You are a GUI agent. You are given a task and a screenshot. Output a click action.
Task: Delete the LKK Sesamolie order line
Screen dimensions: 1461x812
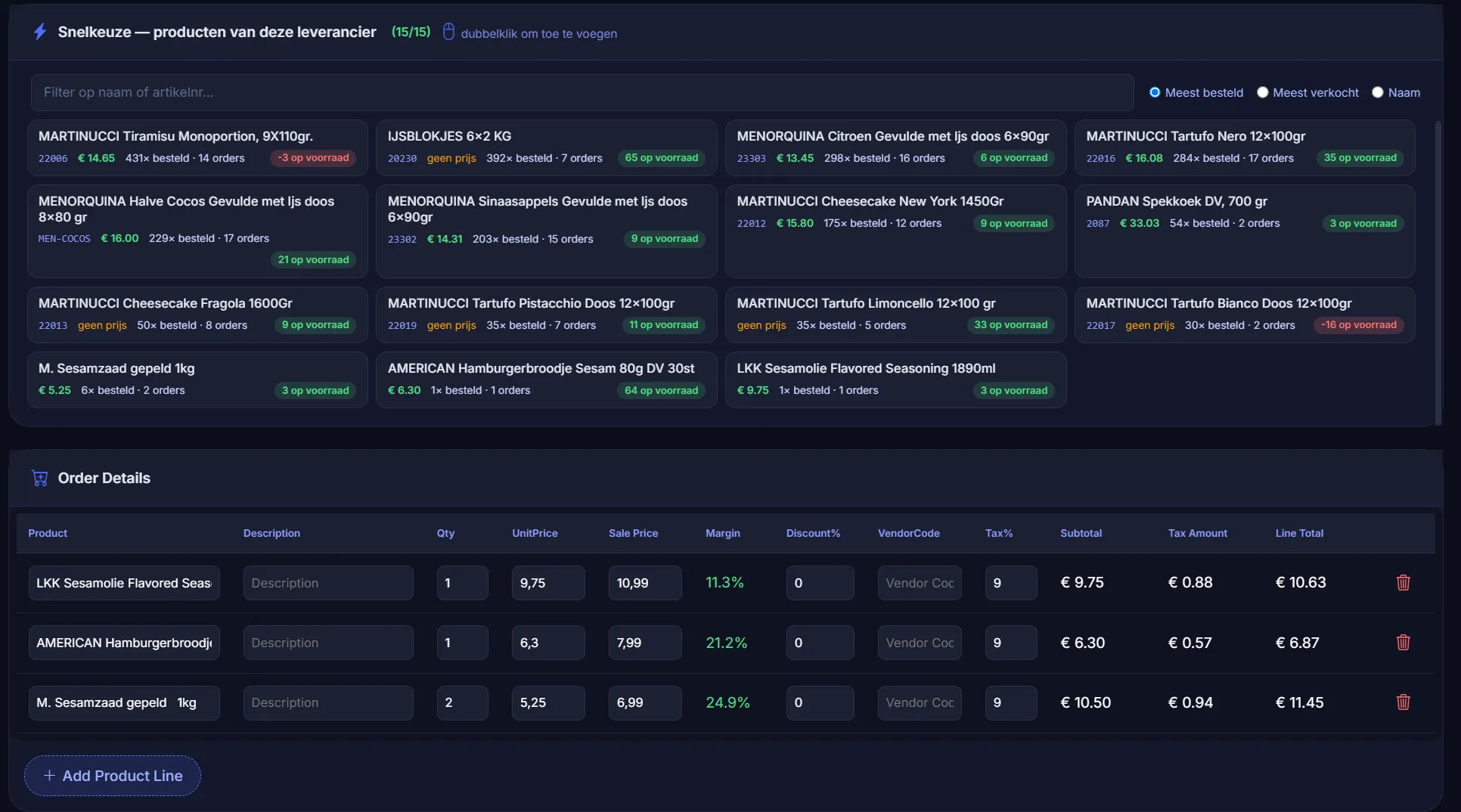pos(1403,583)
